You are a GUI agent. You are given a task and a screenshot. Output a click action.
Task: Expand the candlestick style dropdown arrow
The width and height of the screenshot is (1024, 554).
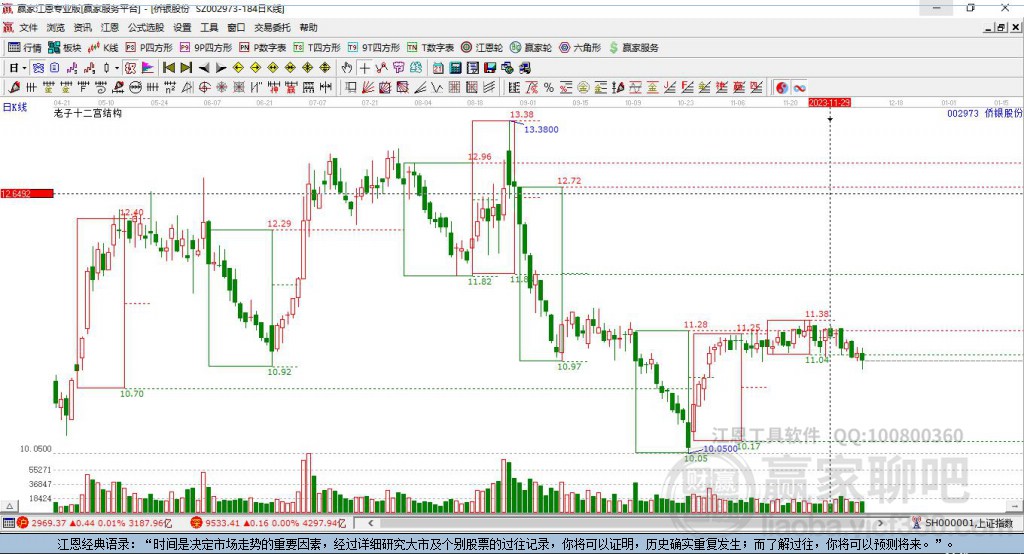coord(117,68)
